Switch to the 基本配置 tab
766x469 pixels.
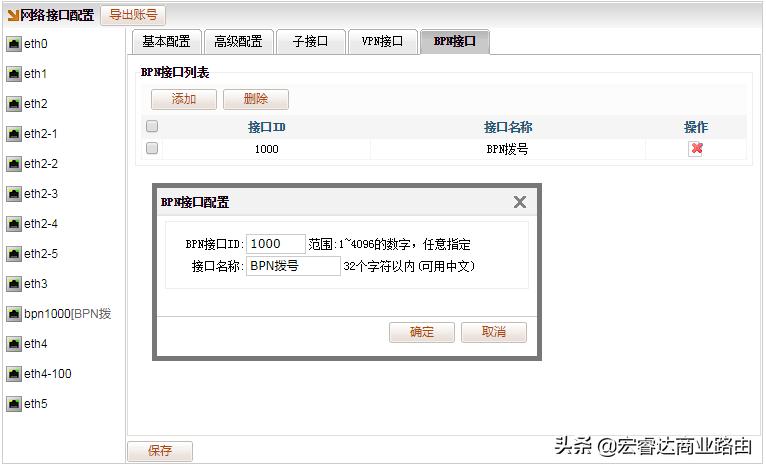[167, 42]
